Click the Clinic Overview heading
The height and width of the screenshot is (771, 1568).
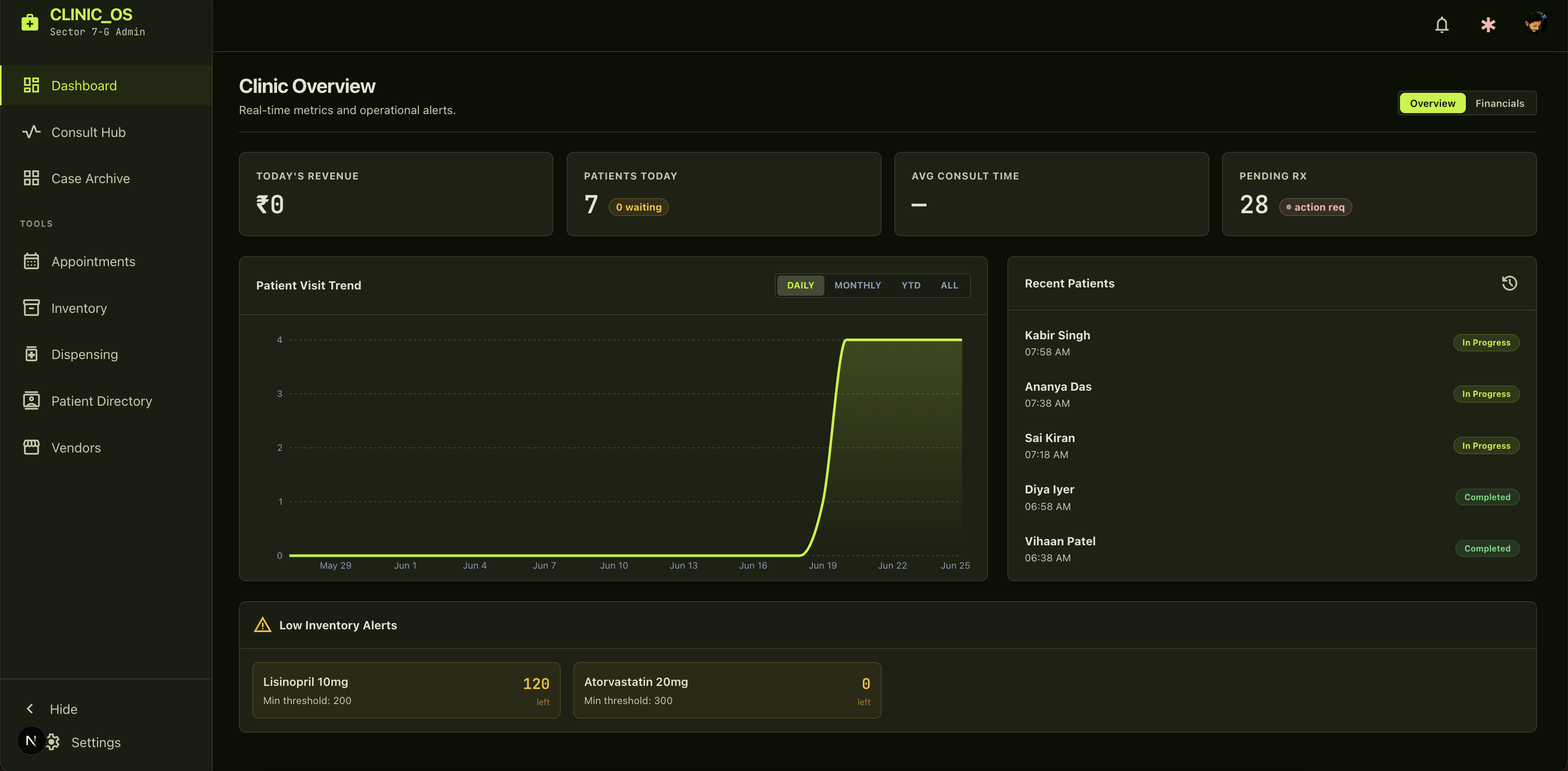pyautogui.click(x=307, y=86)
